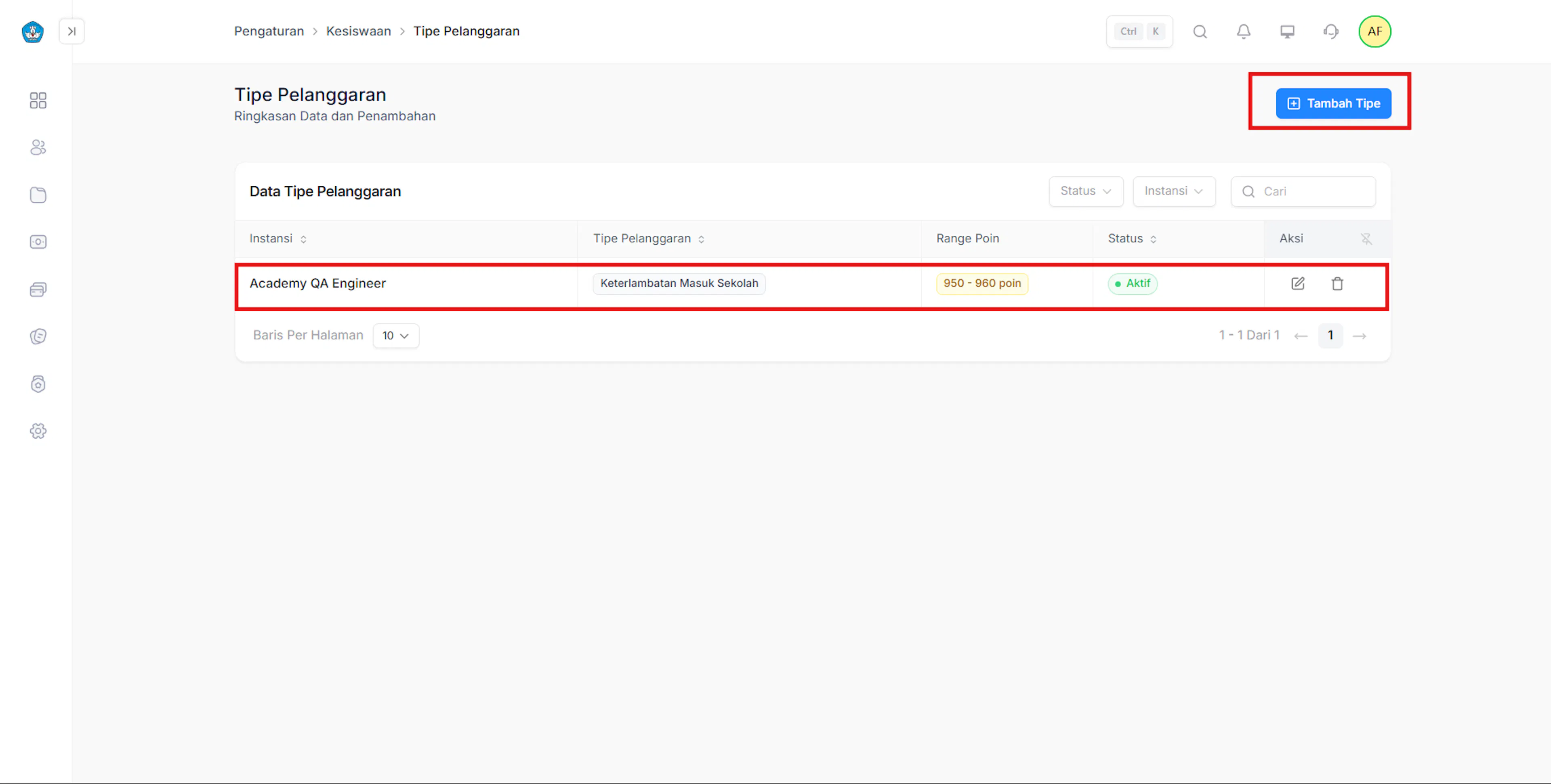The width and height of the screenshot is (1551, 784).
Task: Click the search magnifier in top bar
Action: click(x=1200, y=31)
